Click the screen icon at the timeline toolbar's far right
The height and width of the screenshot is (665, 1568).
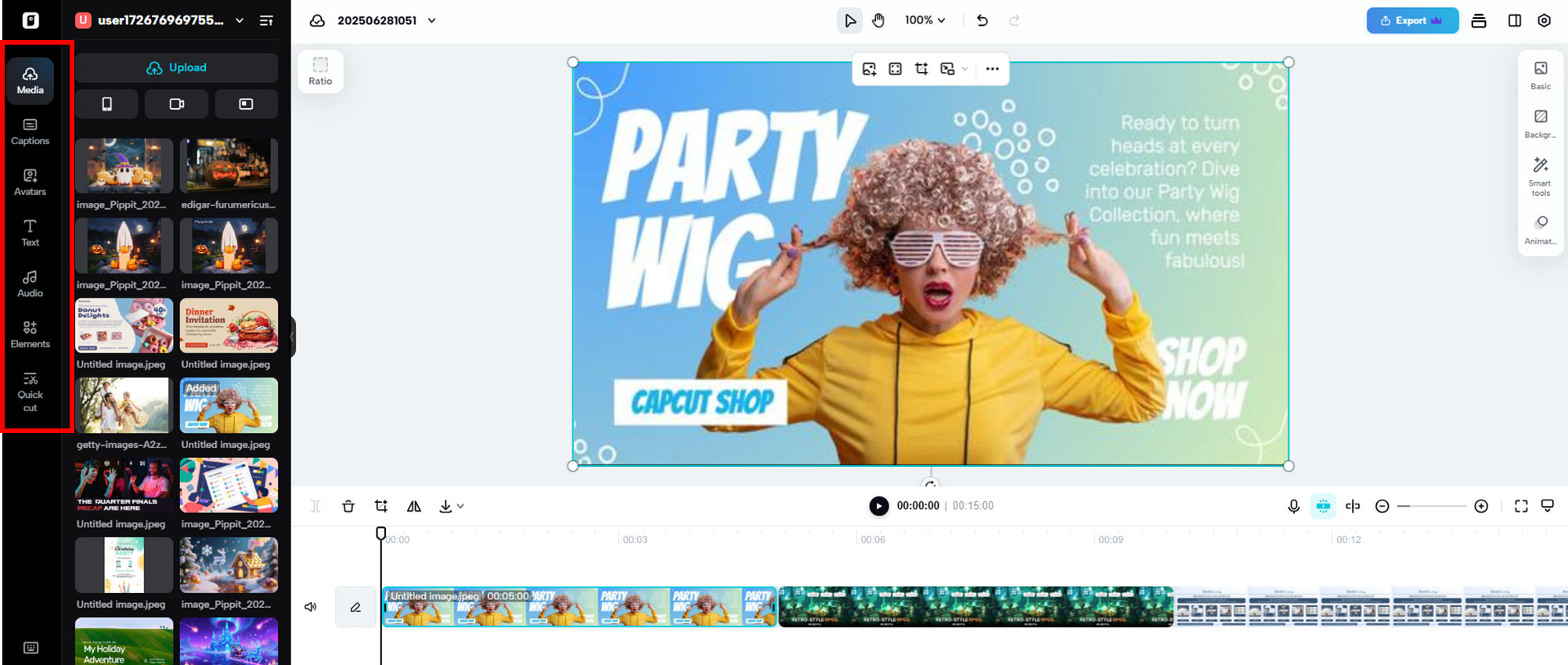click(1548, 506)
